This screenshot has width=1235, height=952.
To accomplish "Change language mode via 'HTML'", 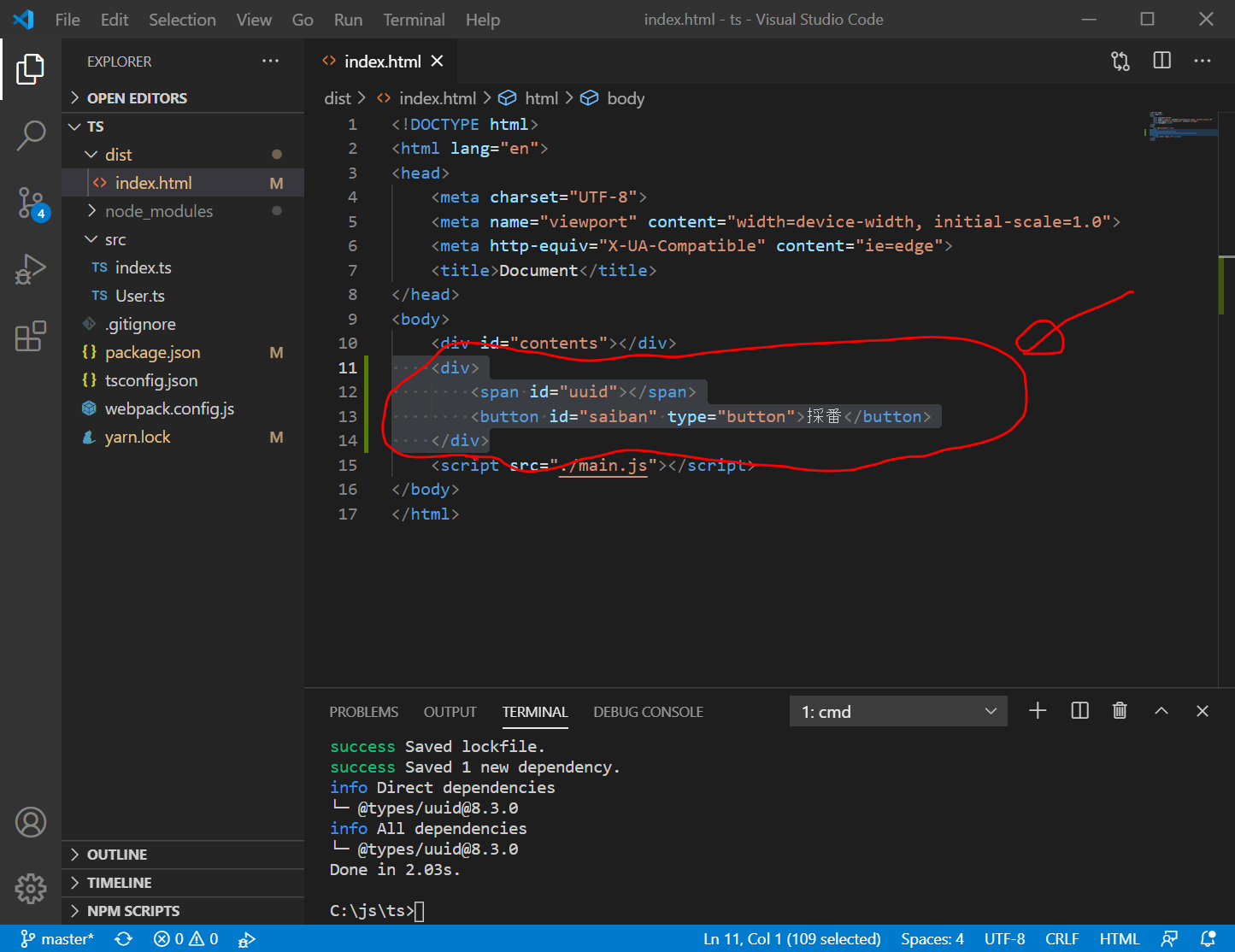I will pyautogui.click(x=1120, y=938).
